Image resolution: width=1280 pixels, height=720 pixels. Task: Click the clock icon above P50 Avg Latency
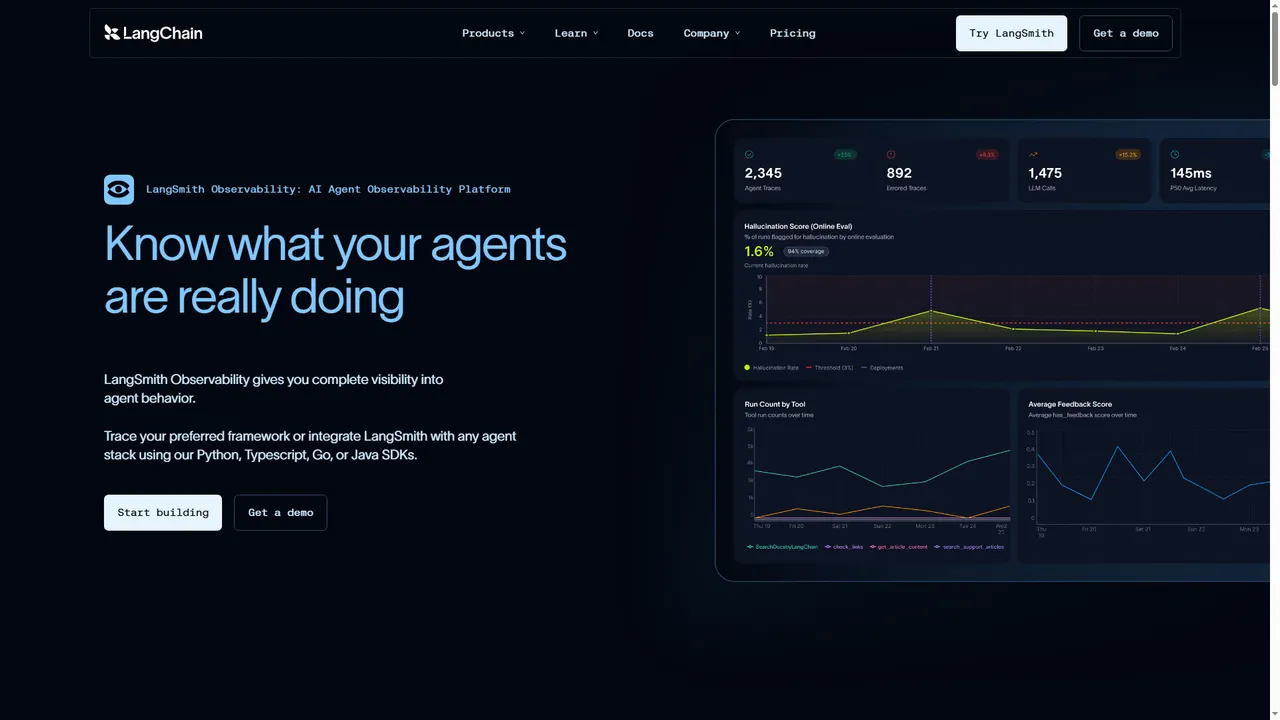(x=1175, y=155)
